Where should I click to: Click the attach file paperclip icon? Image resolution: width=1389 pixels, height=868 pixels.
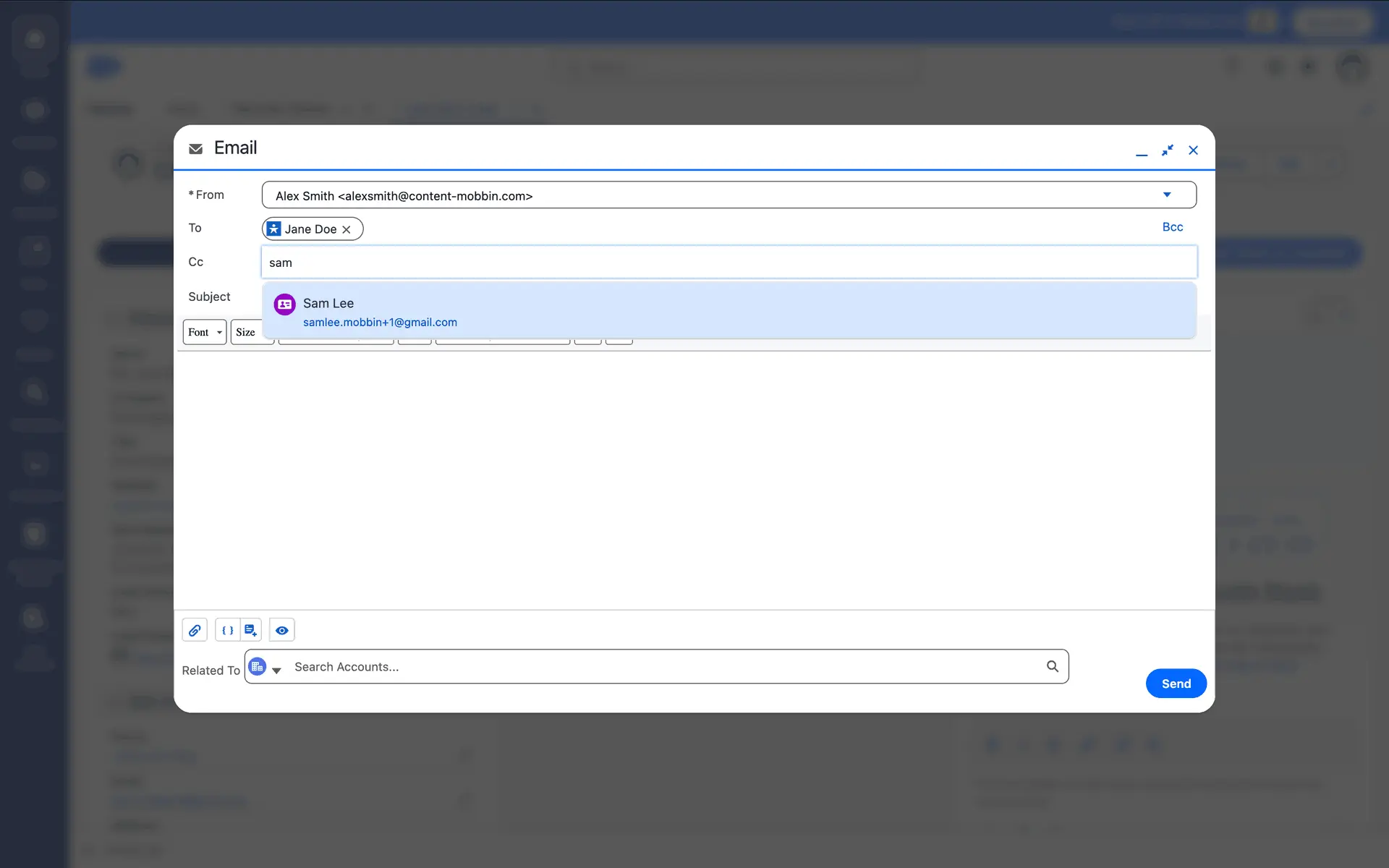point(195,630)
